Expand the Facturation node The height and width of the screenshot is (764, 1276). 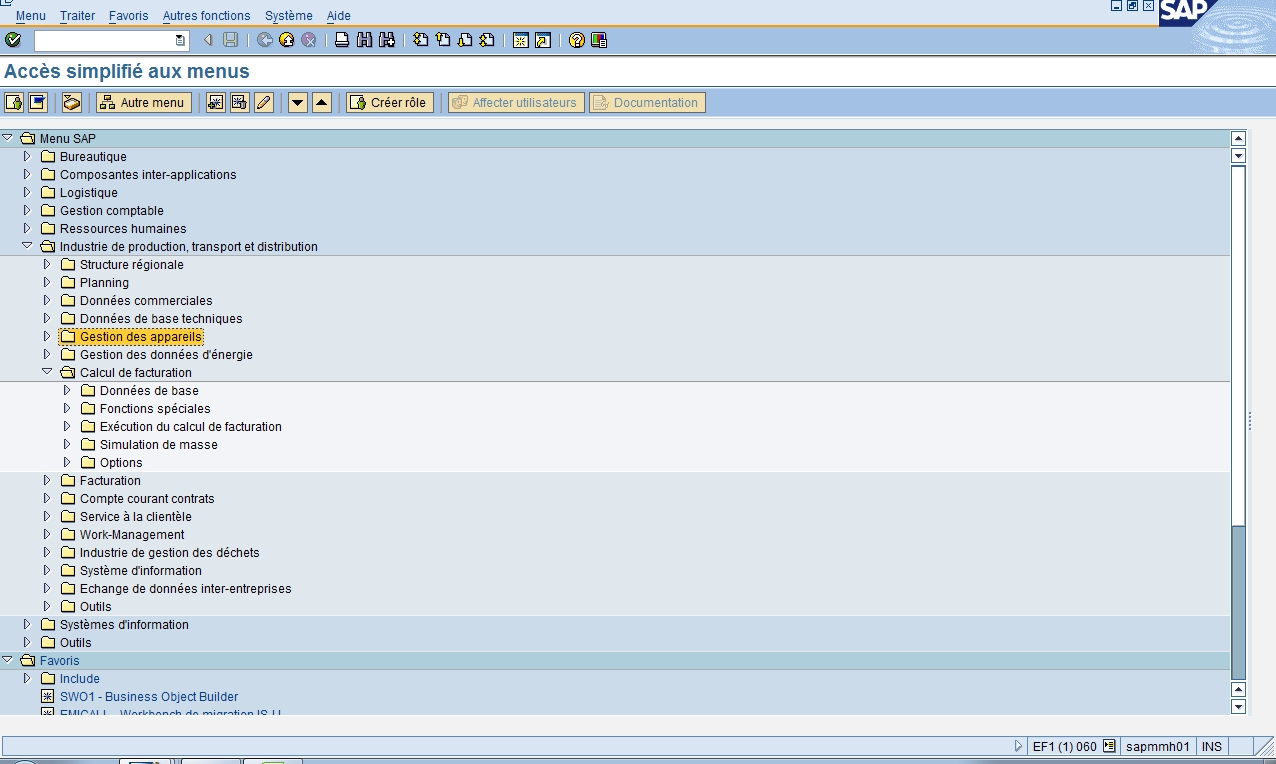click(47, 480)
